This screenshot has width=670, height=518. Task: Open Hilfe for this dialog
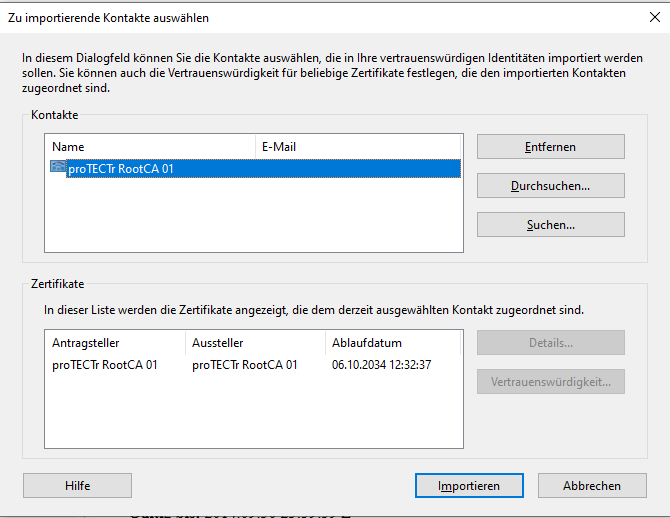(78, 486)
